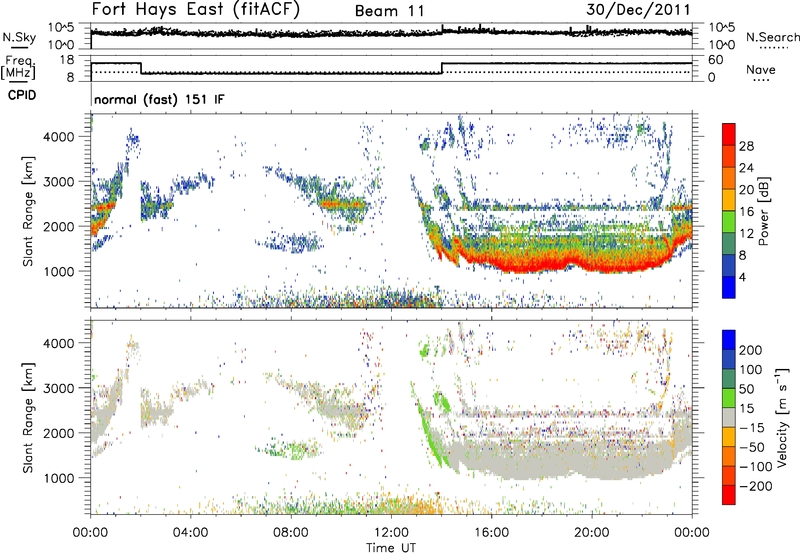Click the 'N.Search' legend label

(772, 37)
